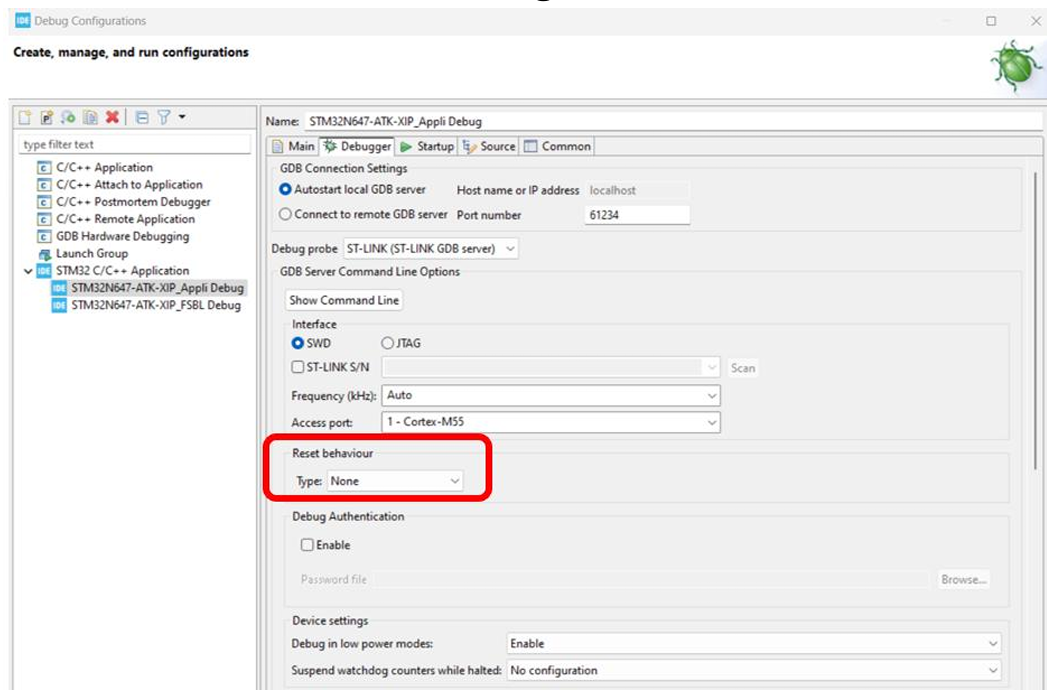Click New prototype configuration icon

(46, 117)
